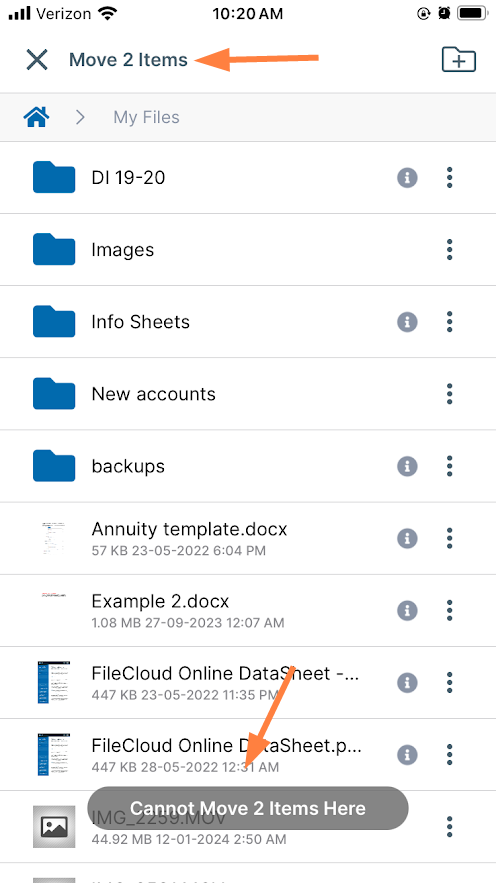View info for backups folder
The width and height of the screenshot is (496, 883).
[x=407, y=466]
